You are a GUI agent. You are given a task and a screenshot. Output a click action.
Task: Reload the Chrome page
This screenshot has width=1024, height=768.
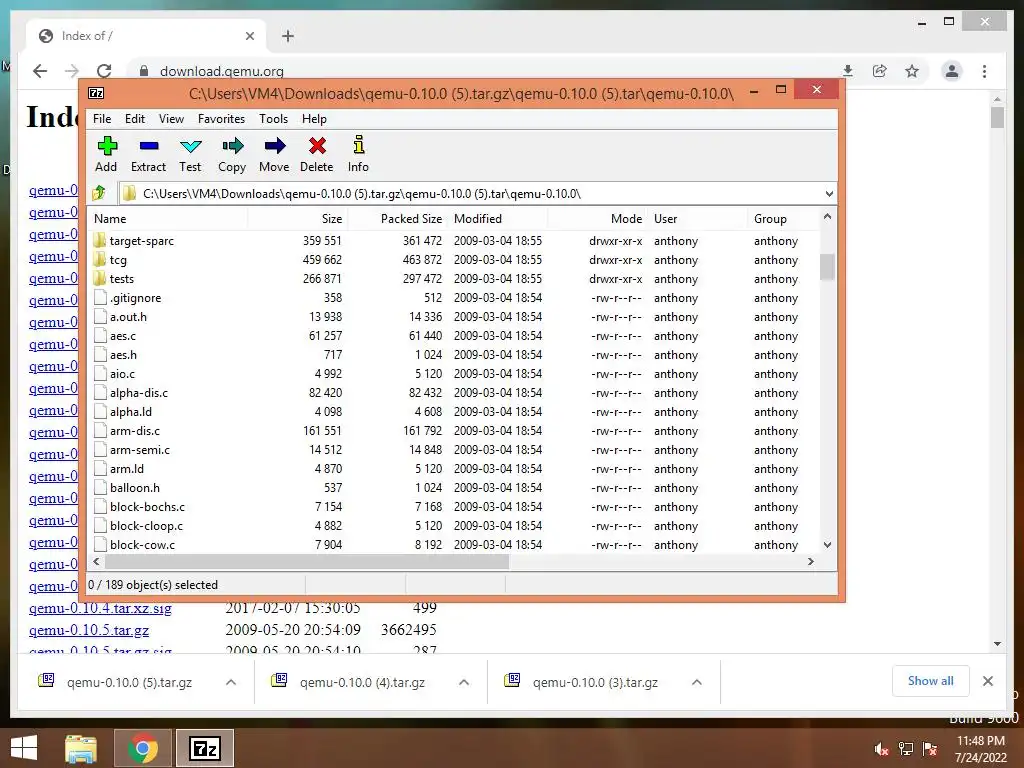[x=104, y=71]
